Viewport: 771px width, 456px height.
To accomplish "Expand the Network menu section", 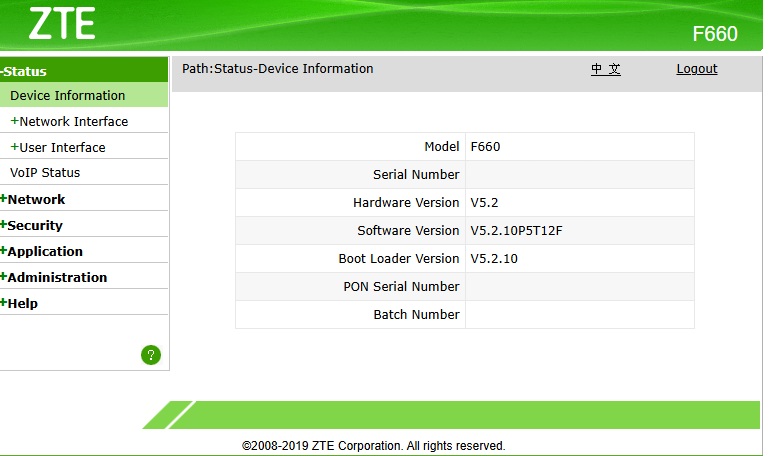I will (x=32, y=199).
